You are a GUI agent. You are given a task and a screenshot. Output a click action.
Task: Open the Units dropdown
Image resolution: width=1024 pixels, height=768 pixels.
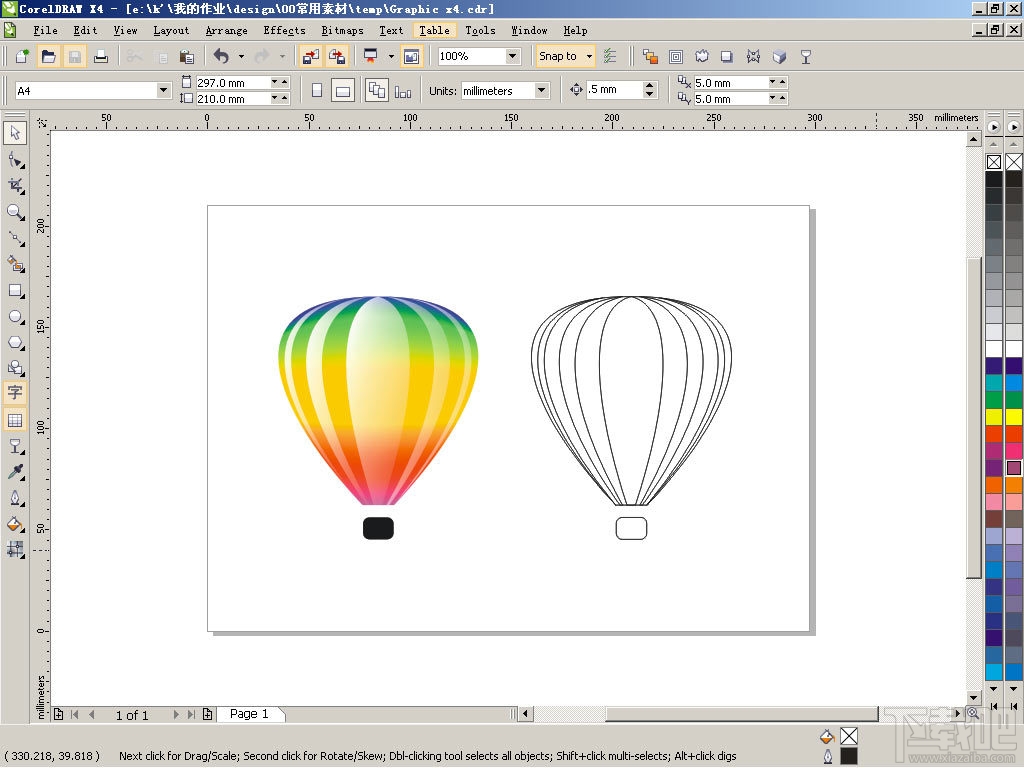pos(540,90)
